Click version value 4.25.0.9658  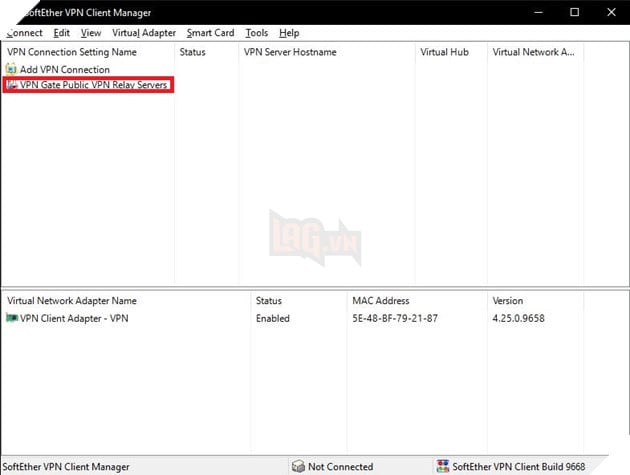click(518, 318)
